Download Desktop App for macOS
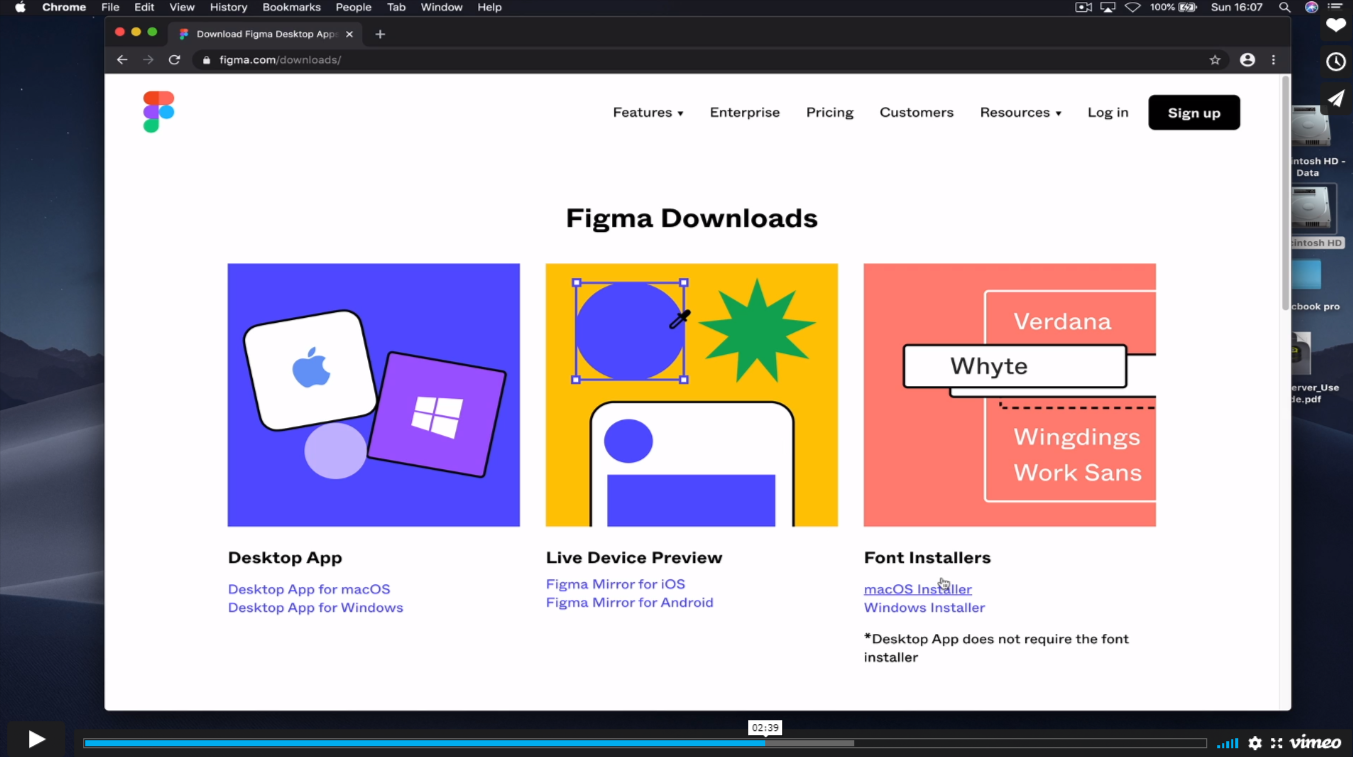The image size is (1353, 757). tap(309, 589)
